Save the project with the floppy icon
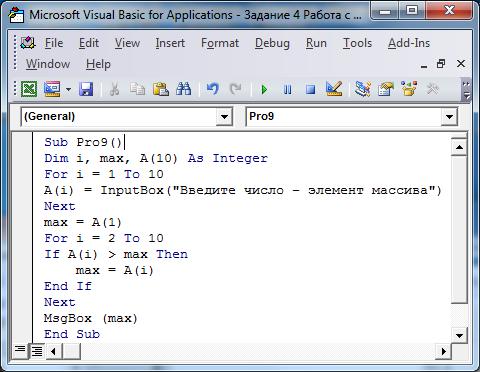The width and height of the screenshot is (480, 372). click(86, 89)
